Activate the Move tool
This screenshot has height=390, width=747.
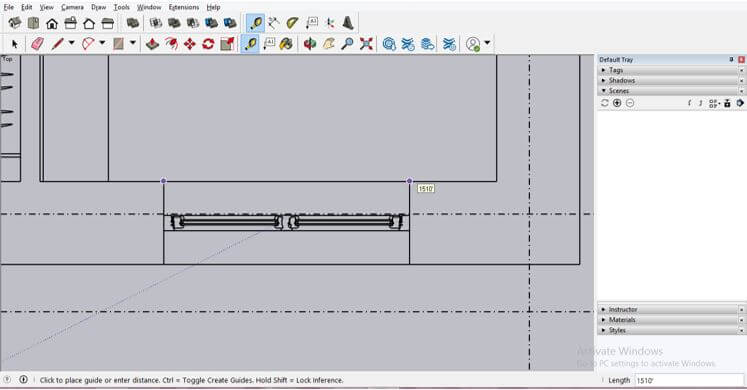pos(190,44)
